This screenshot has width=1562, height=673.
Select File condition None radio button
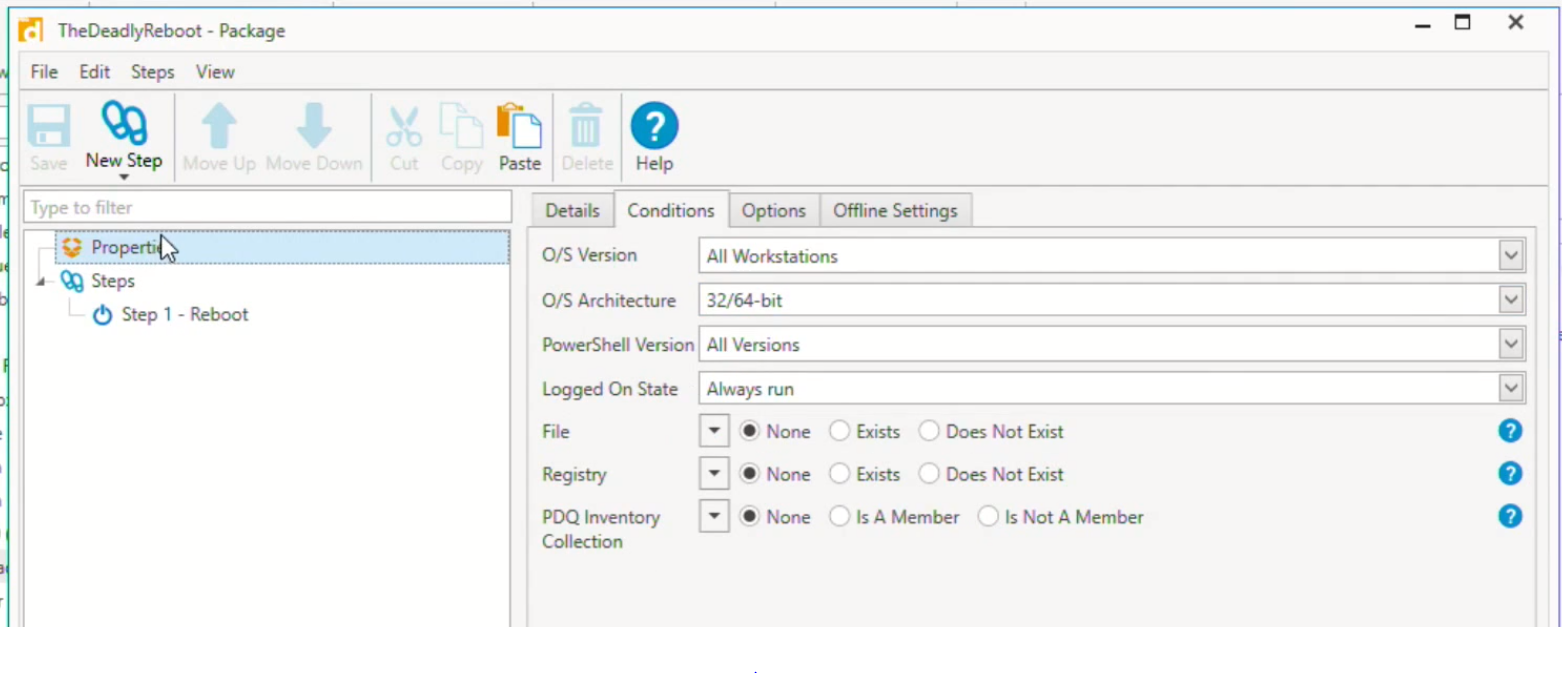(x=748, y=431)
